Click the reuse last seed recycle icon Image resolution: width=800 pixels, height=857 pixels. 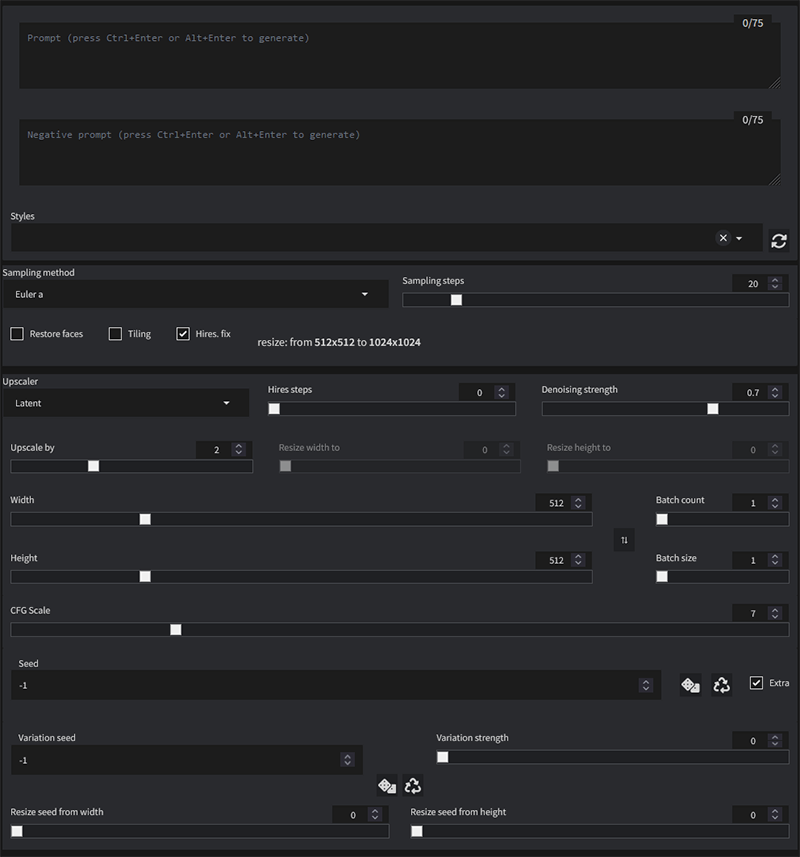718,684
